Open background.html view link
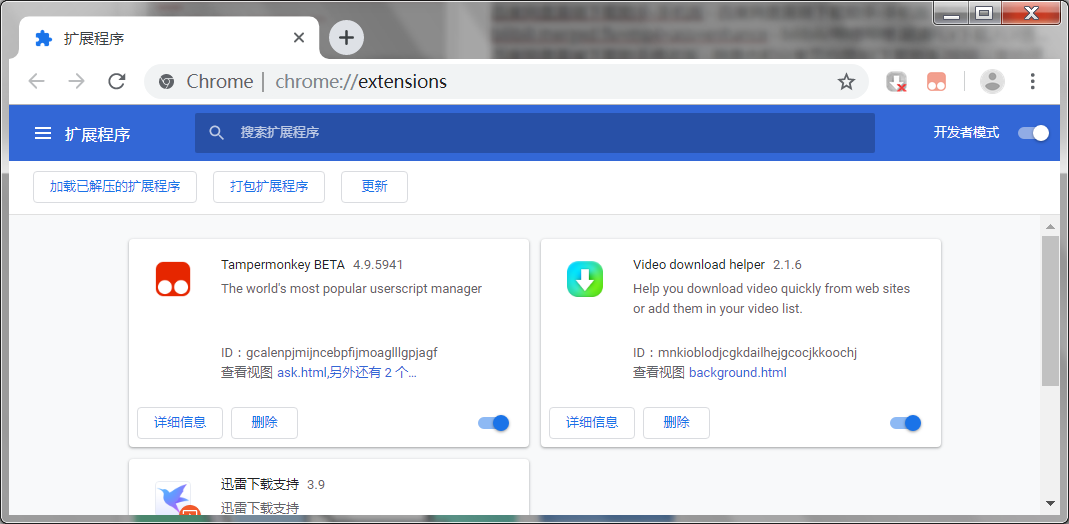Viewport: 1069px width, 524px height. pyautogui.click(x=738, y=373)
